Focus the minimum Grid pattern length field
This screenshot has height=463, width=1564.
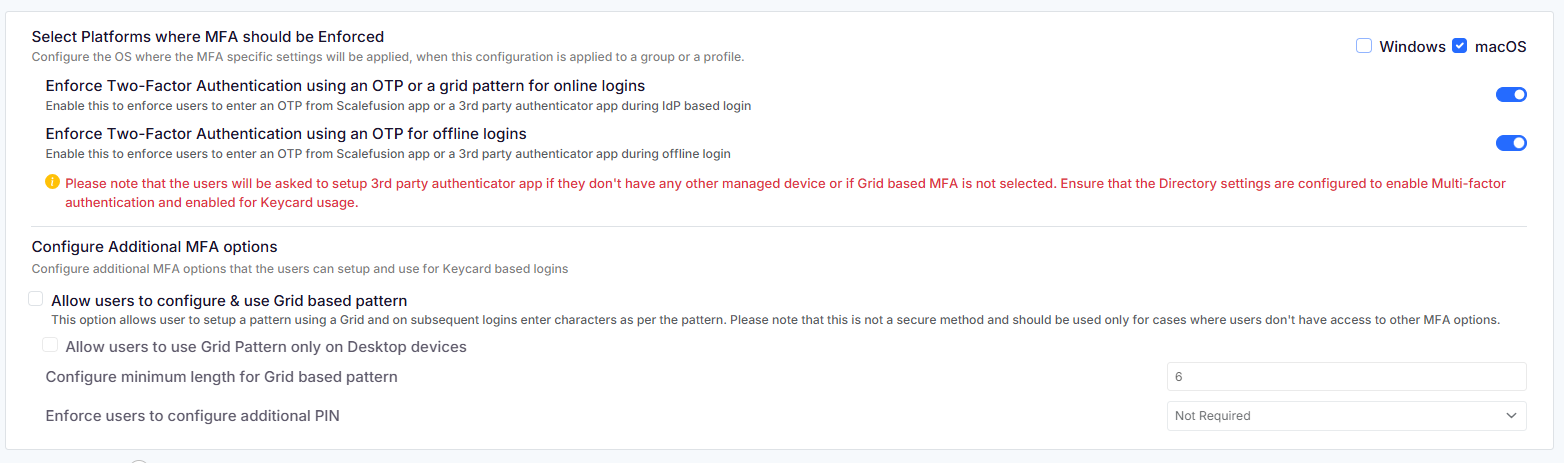[1346, 377]
